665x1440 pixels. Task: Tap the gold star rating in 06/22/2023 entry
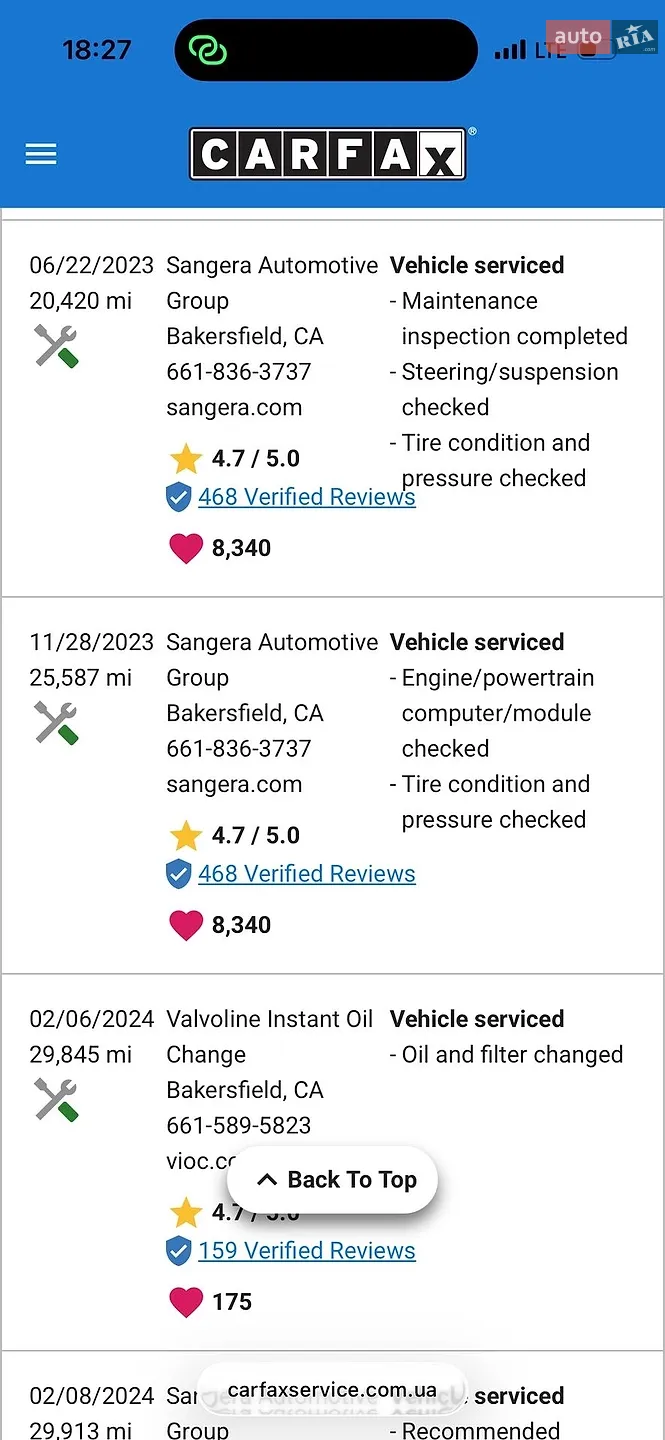tap(186, 459)
